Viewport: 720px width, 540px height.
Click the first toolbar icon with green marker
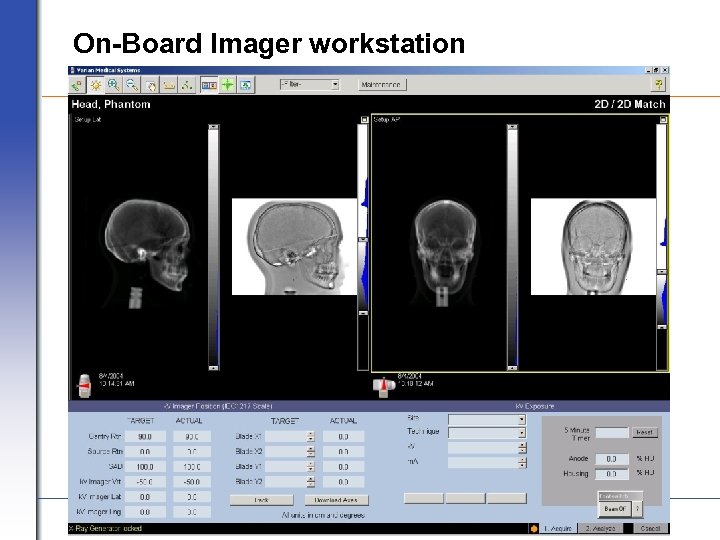[77, 85]
